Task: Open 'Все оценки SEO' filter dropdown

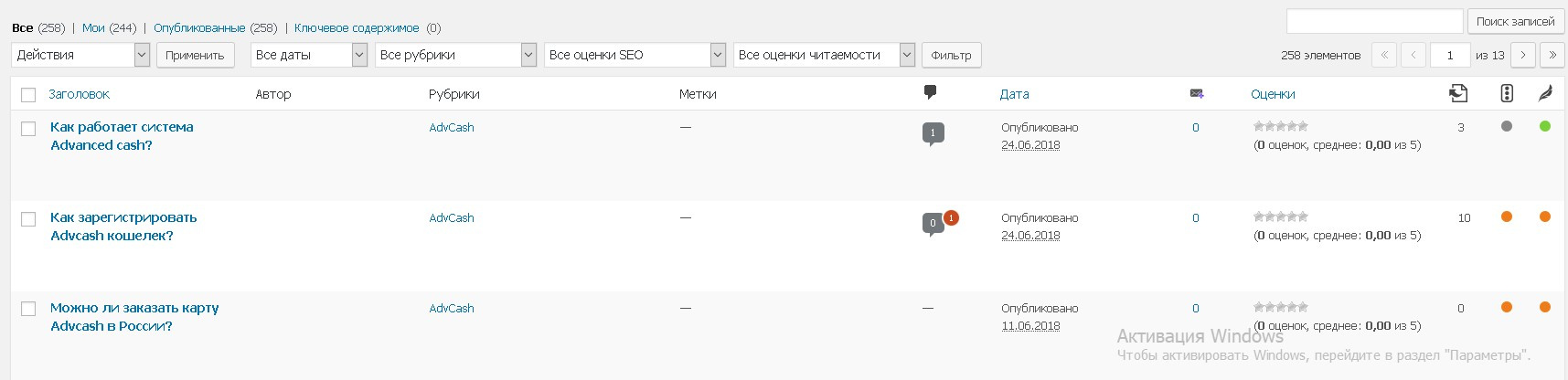Action: click(x=635, y=55)
